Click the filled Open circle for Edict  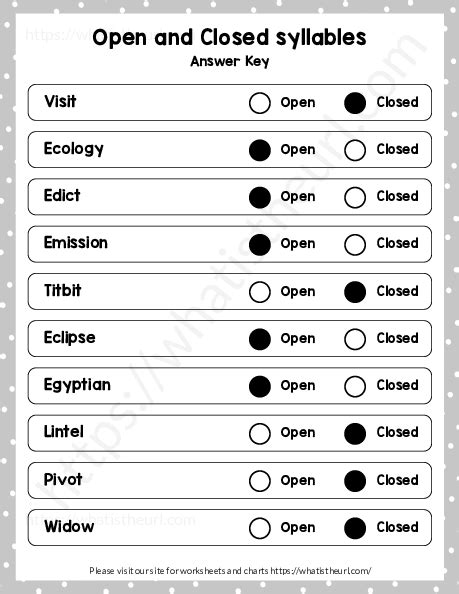coord(260,197)
